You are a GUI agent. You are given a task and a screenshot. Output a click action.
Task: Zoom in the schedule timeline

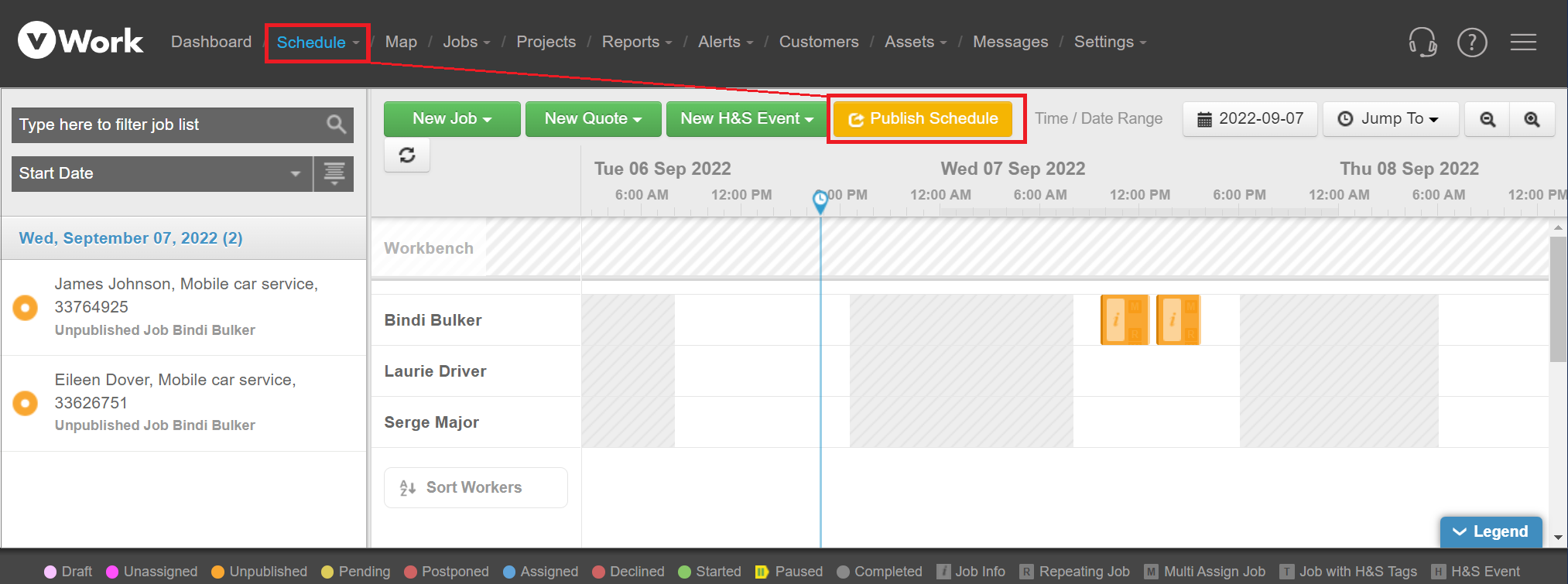(1532, 119)
